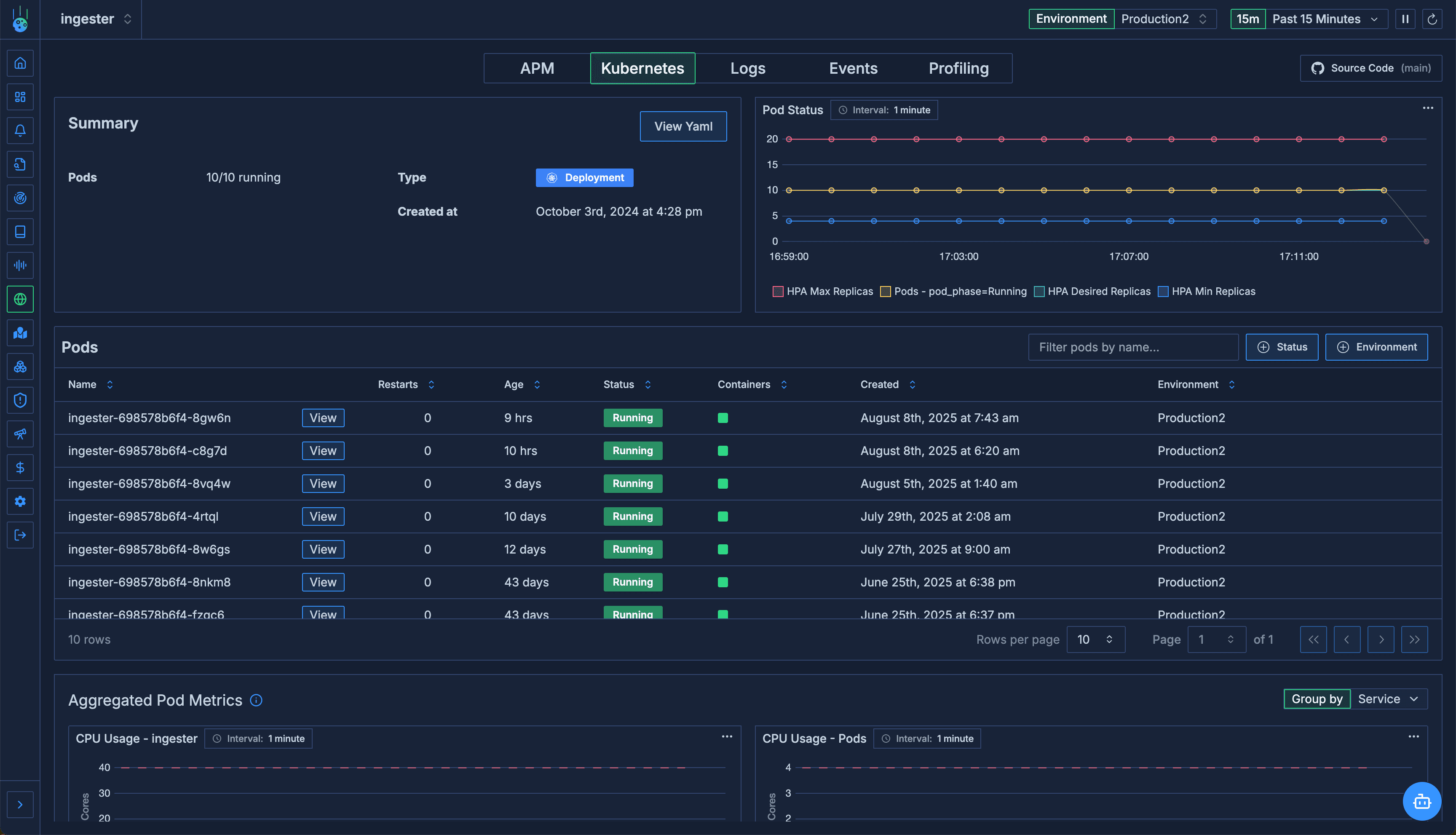Toggle HPA Desired Replicas legend series
The image size is (1456, 835).
click(1092, 292)
